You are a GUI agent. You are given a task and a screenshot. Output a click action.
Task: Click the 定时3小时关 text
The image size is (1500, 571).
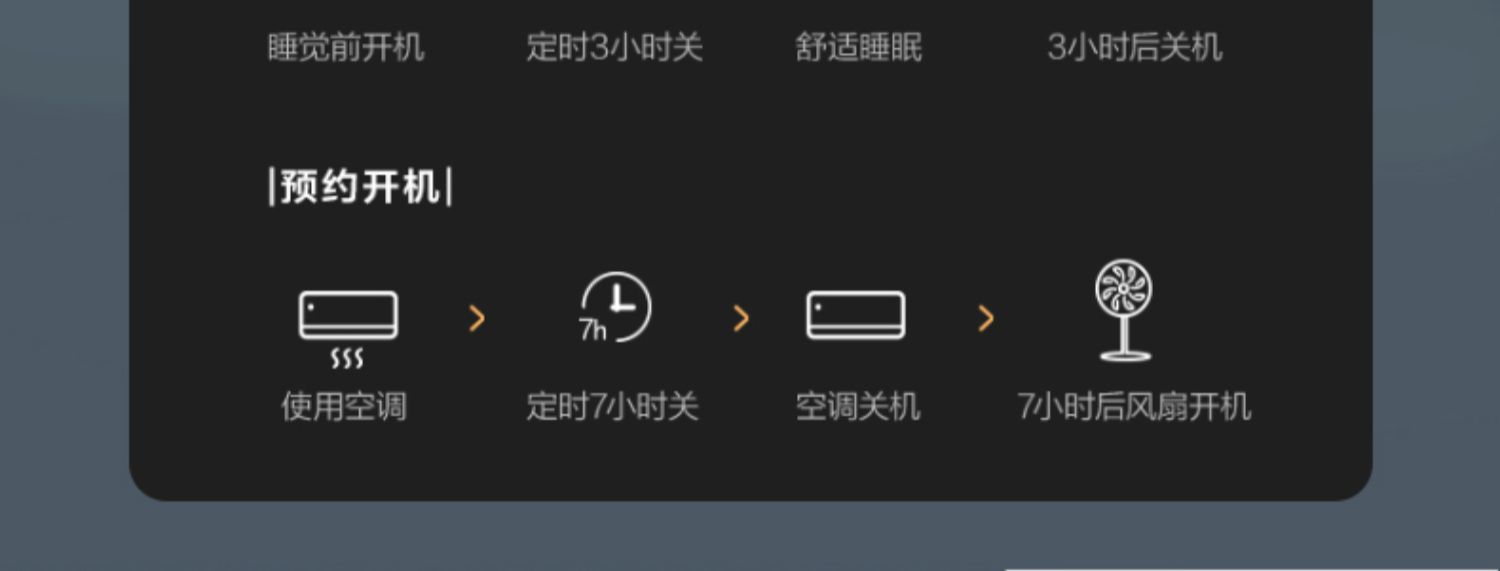[x=615, y=47]
